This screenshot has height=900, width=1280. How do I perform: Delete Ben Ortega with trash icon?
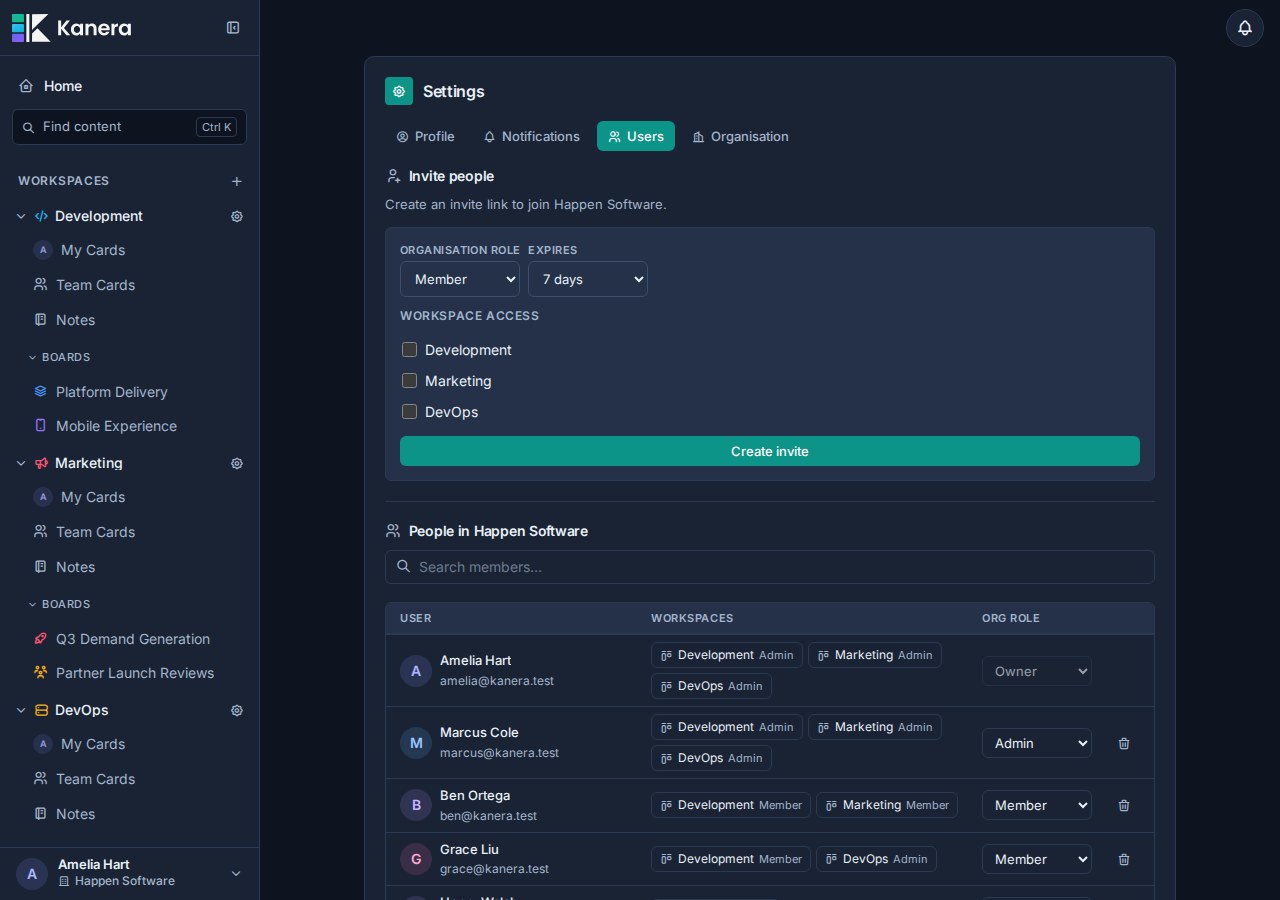[x=1124, y=805]
